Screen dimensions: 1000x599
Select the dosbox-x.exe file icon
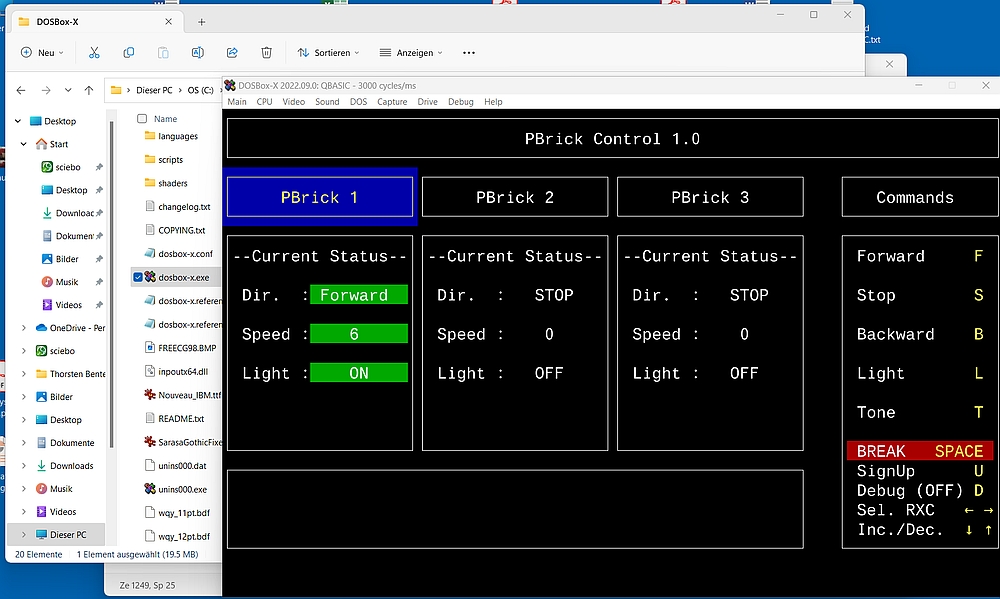[x=151, y=277]
